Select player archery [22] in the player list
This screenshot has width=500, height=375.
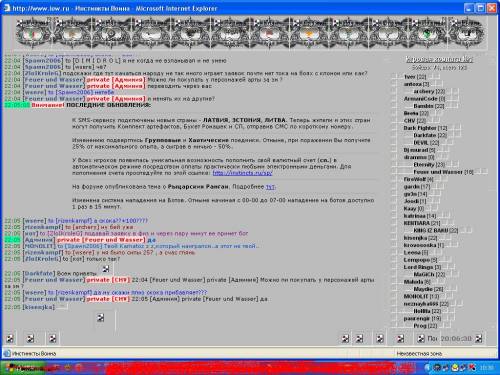point(429,91)
